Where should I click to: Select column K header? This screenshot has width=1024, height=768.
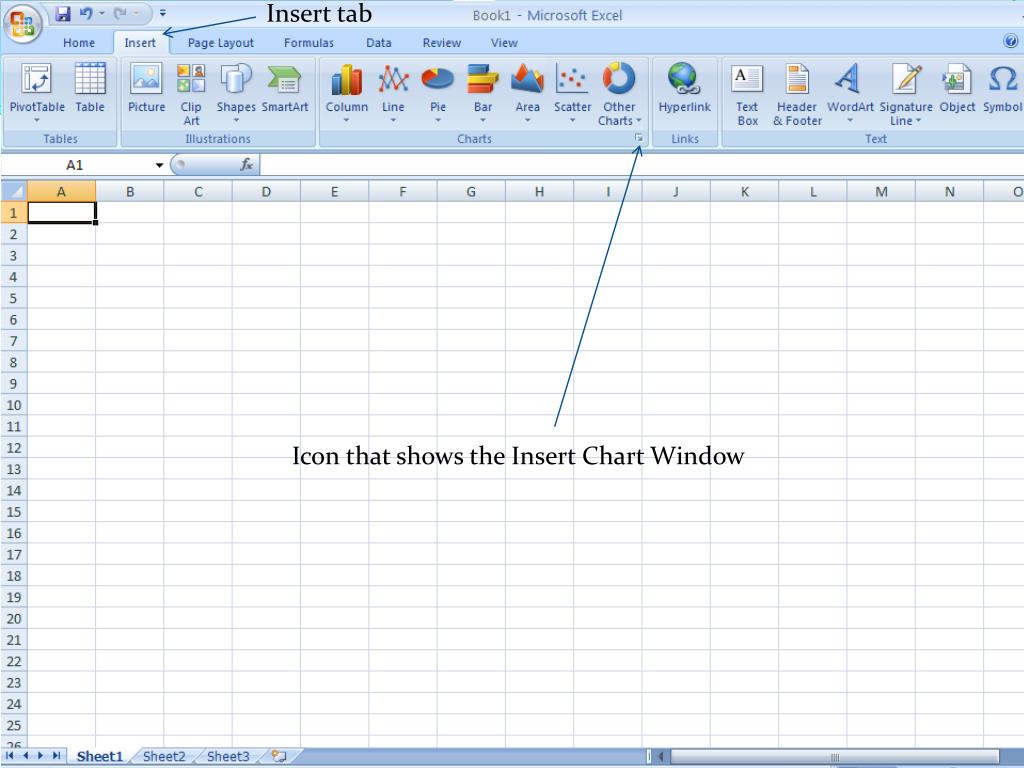pyautogui.click(x=744, y=191)
